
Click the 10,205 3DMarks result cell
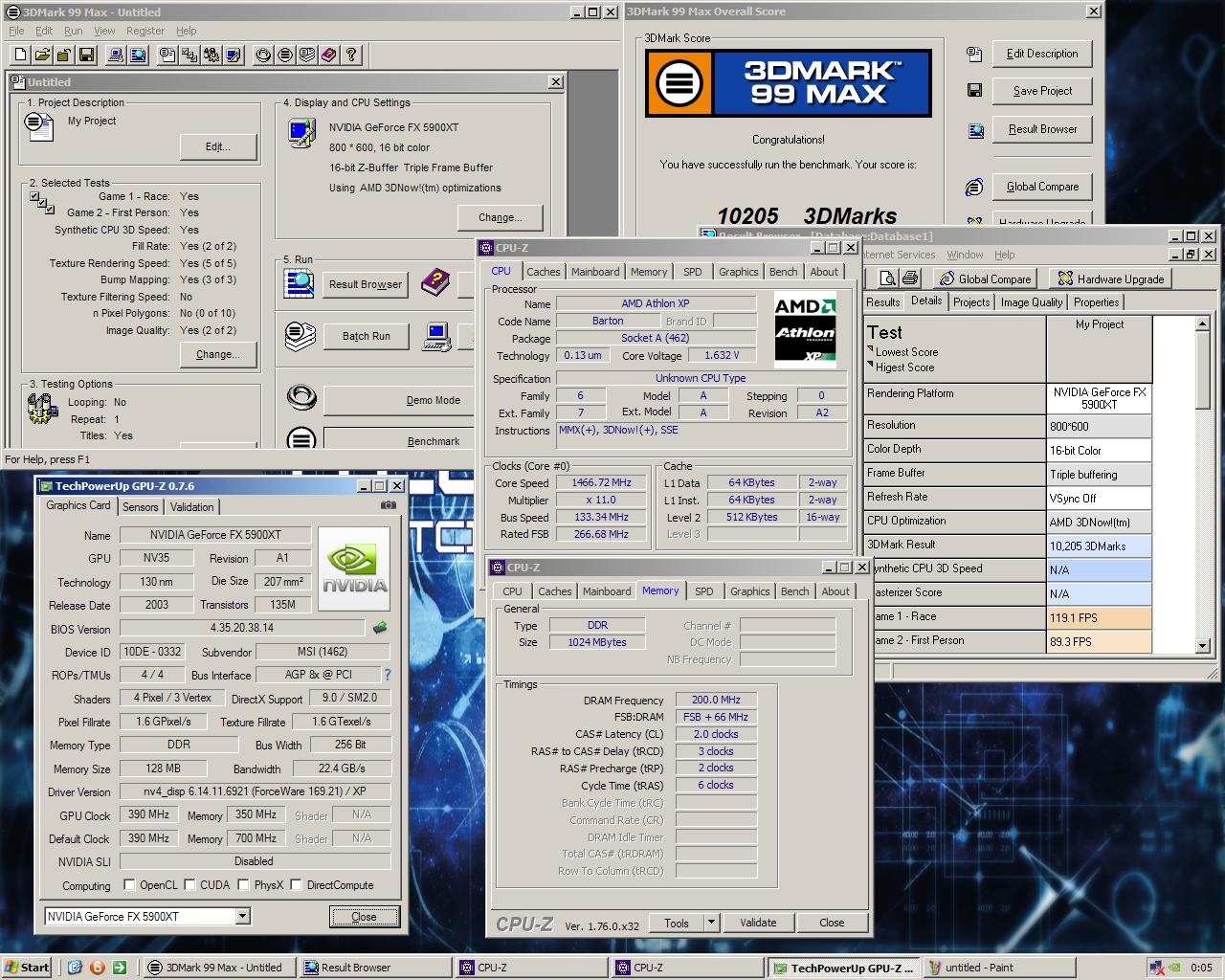1099,546
